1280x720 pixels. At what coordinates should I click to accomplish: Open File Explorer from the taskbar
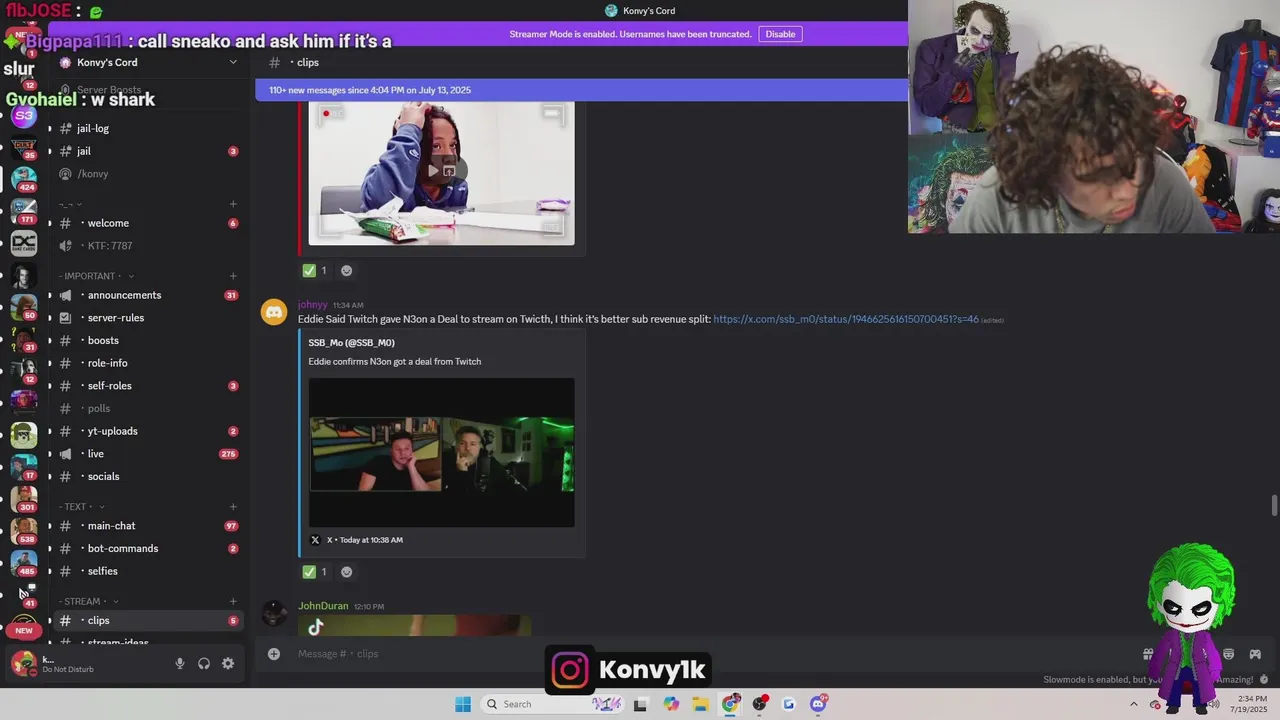(x=700, y=704)
